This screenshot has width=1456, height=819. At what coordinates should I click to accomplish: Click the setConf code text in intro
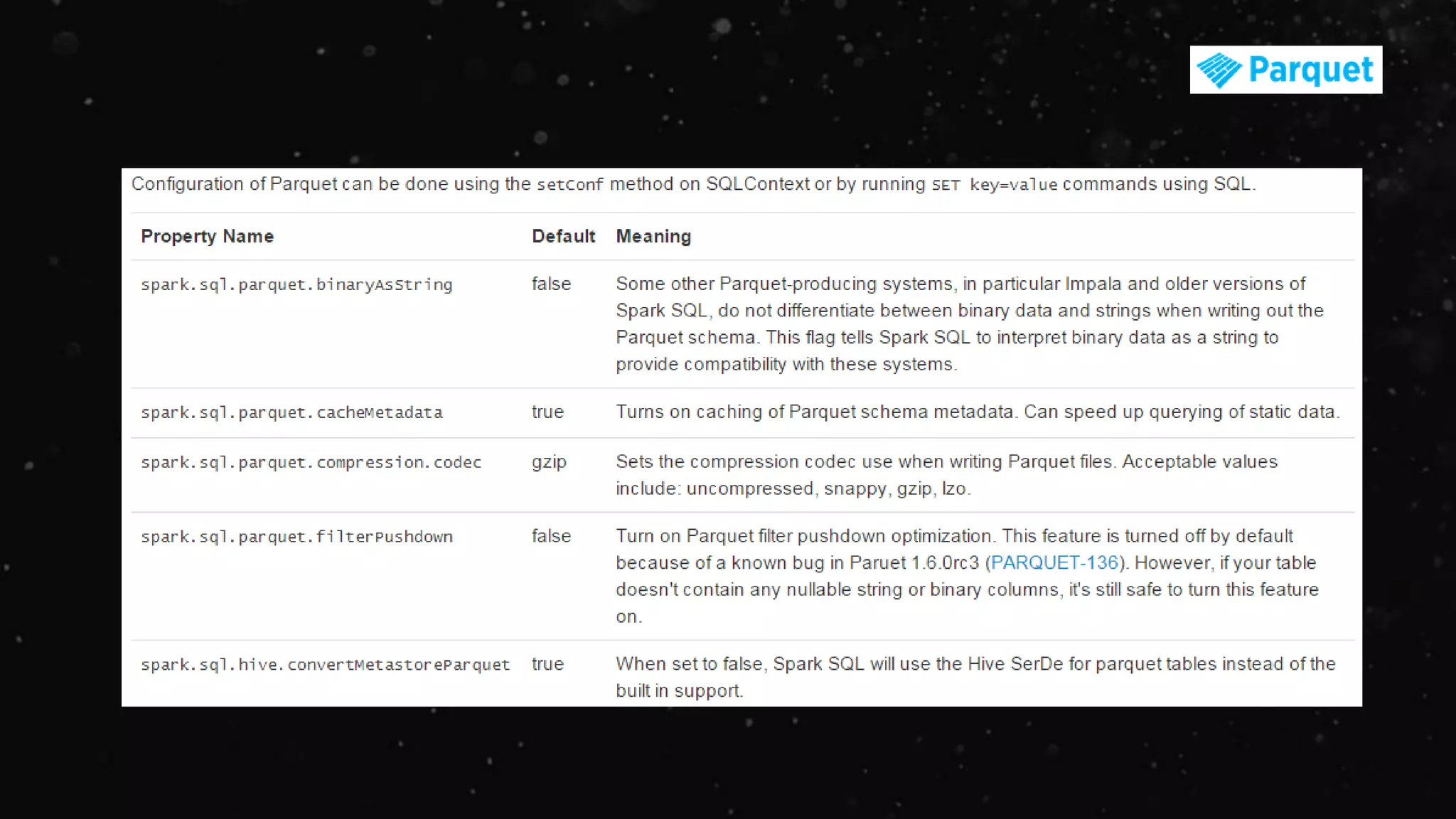pyautogui.click(x=569, y=185)
